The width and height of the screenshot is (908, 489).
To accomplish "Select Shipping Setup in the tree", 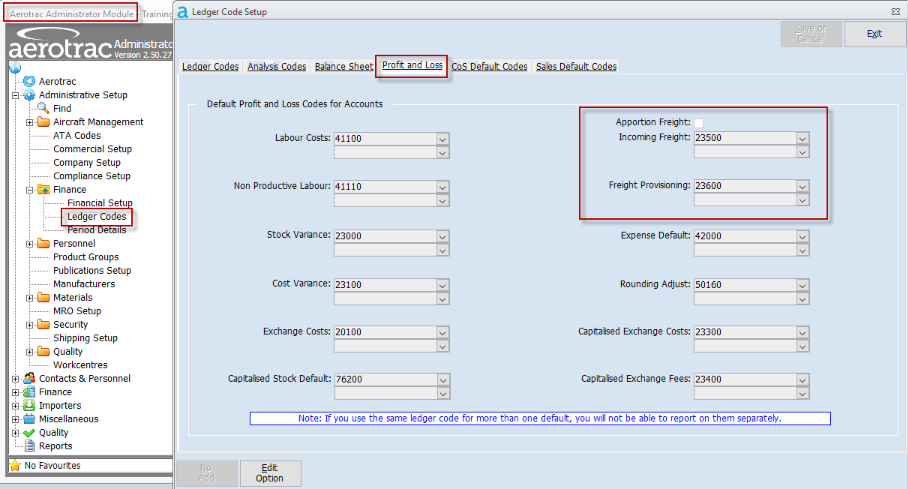I will (x=85, y=338).
